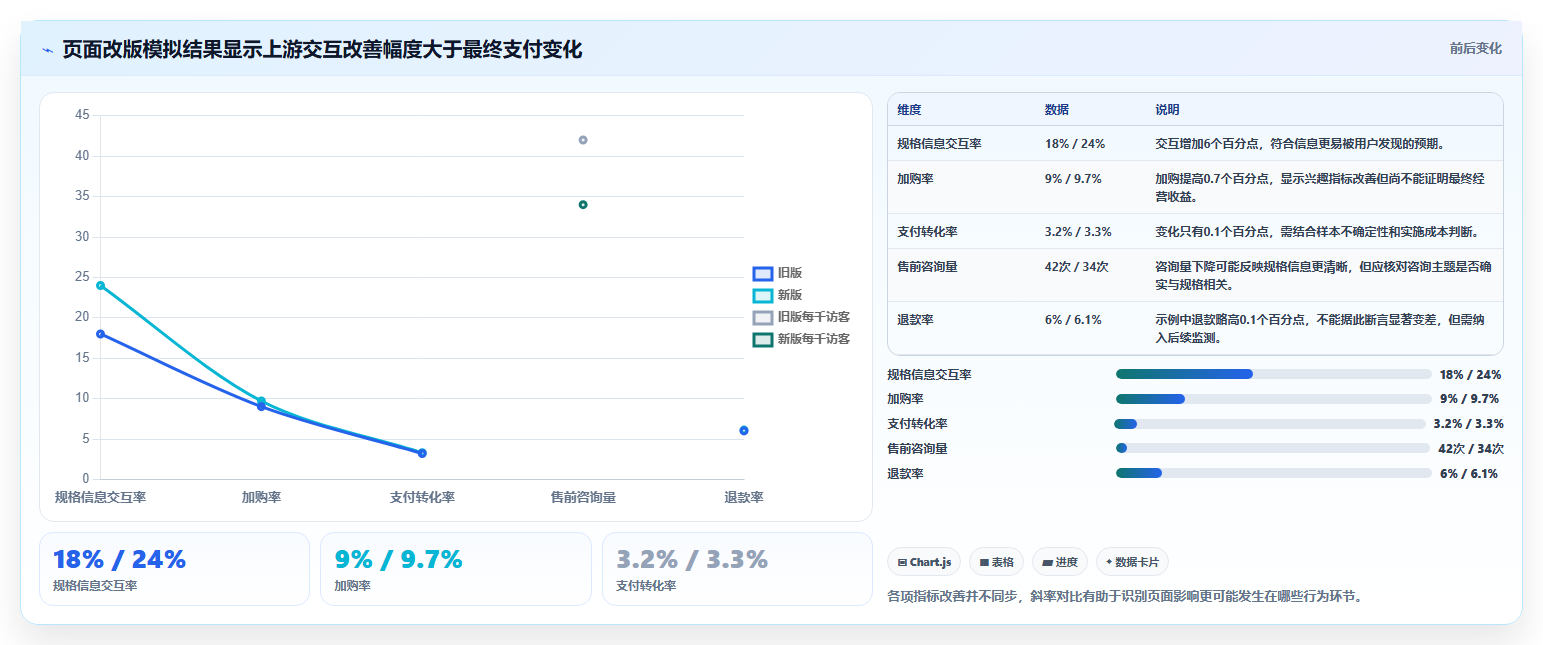Screen dimensions: 1543x645
Task: Open the 18% / 24% stat card
Action: click(174, 569)
